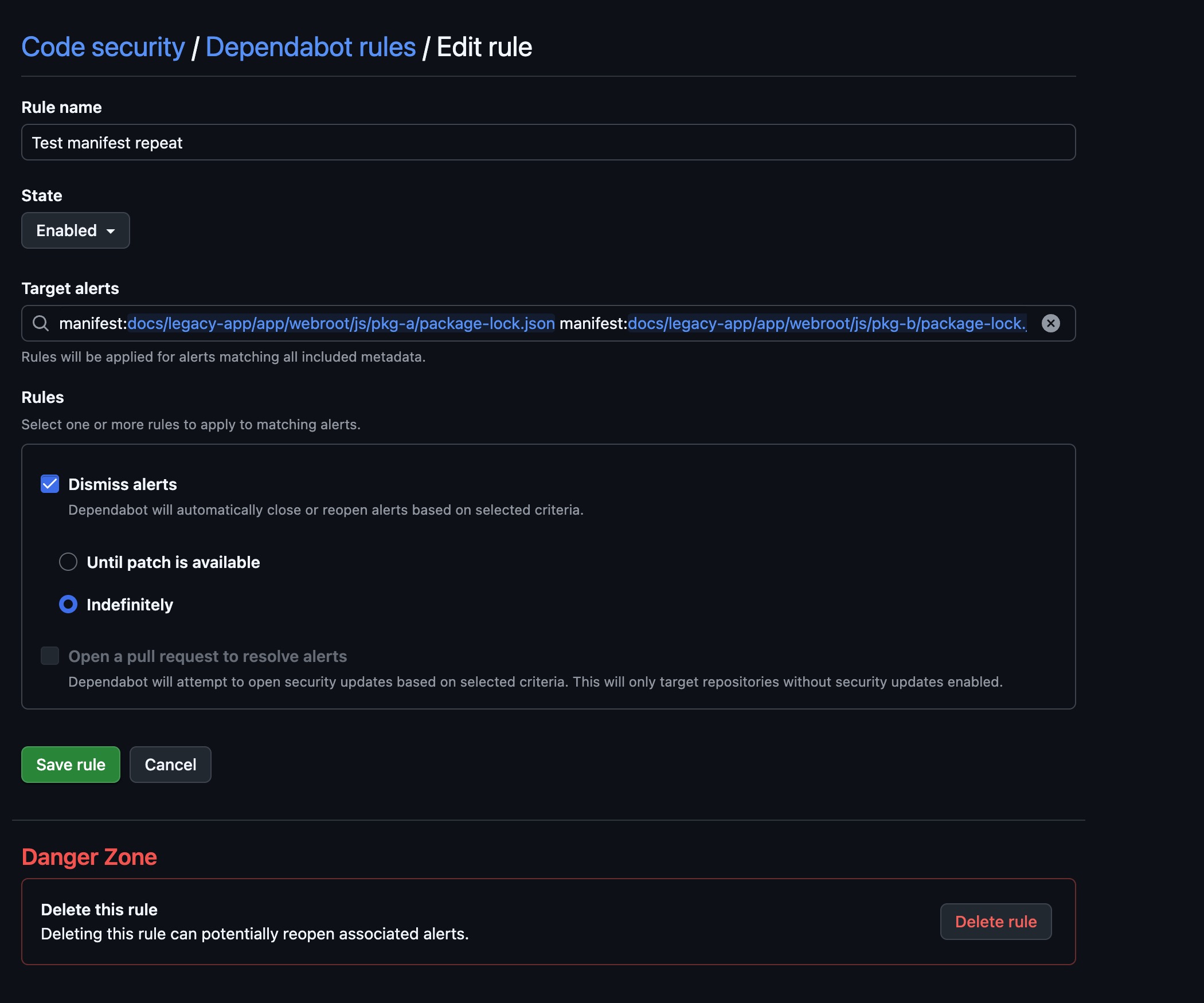Uncheck the Dismiss alerts checkbox
This screenshot has width=1204, height=1003.
pos(50,484)
